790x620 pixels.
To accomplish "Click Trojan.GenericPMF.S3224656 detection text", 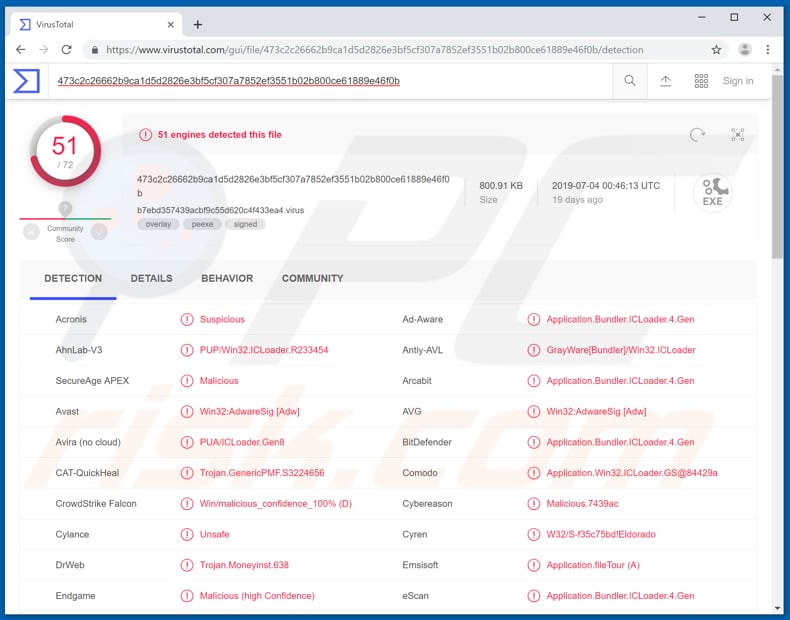I will point(261,473).
